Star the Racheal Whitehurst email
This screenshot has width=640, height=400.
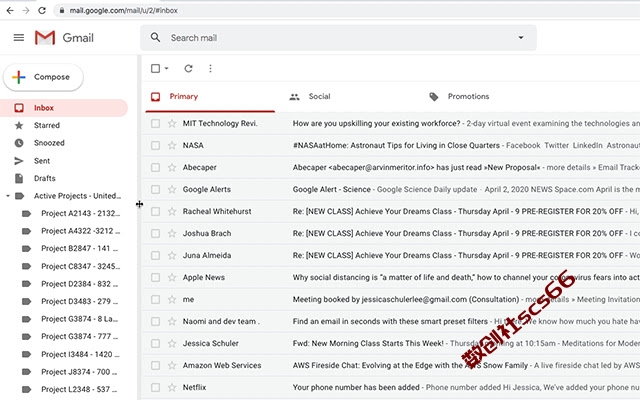(x=172, y=211)
